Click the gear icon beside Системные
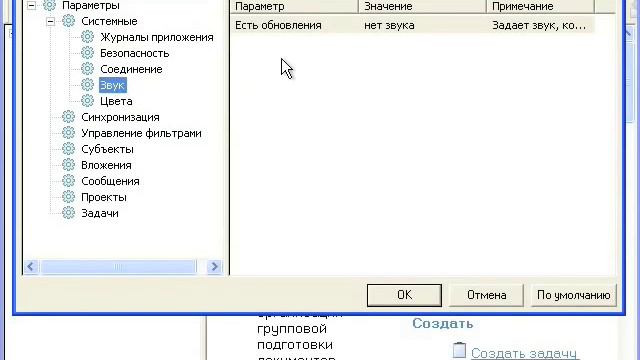Viewport: 640px width, 360px height. click(x=68, y=21)
